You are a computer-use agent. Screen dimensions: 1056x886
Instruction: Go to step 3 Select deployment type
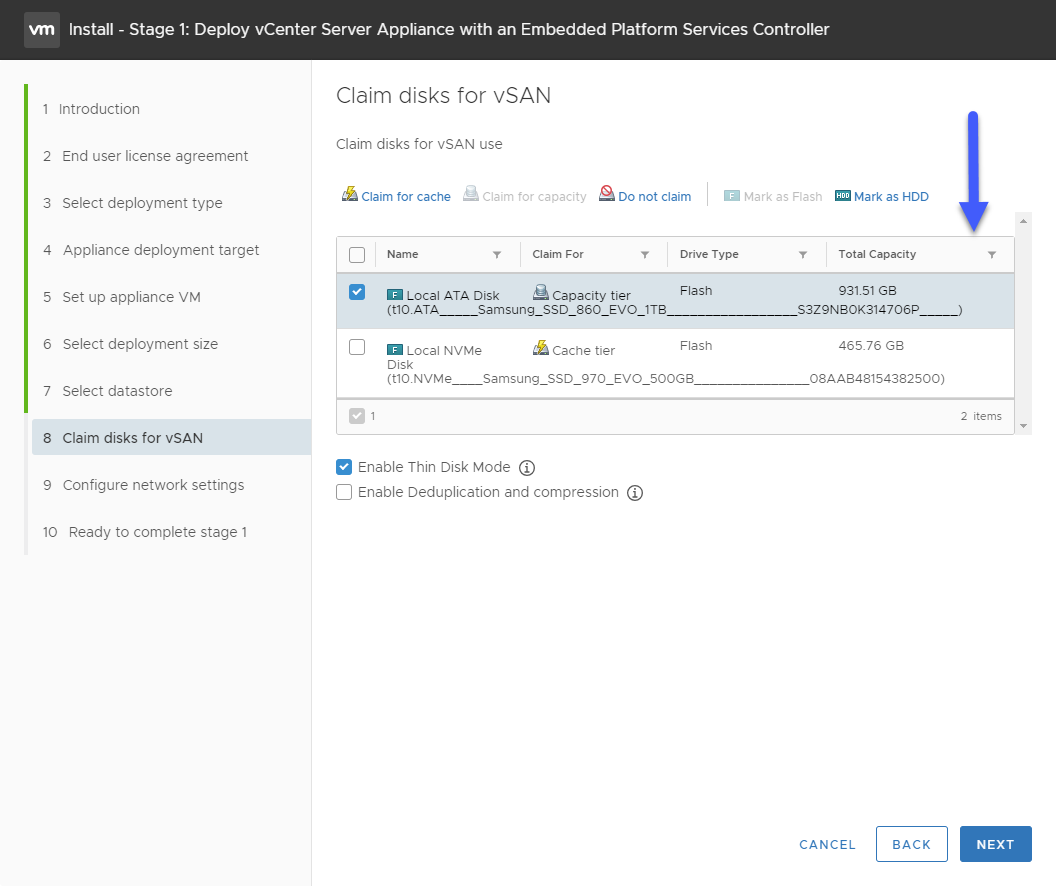coord(133,203)
